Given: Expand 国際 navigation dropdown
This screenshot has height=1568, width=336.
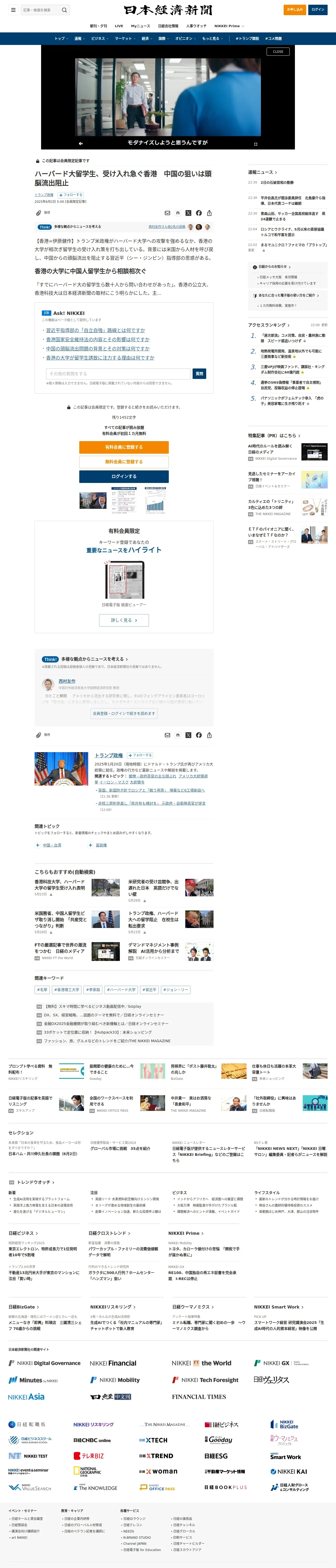Looking at the screenshot, I should coord(164,38).
